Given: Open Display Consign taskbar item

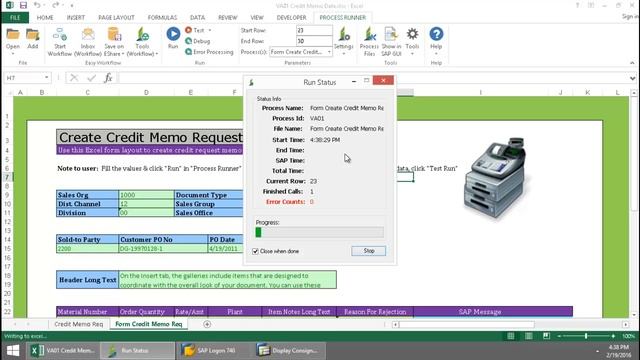Looking at the screenshot, I should tap(289, 351).
